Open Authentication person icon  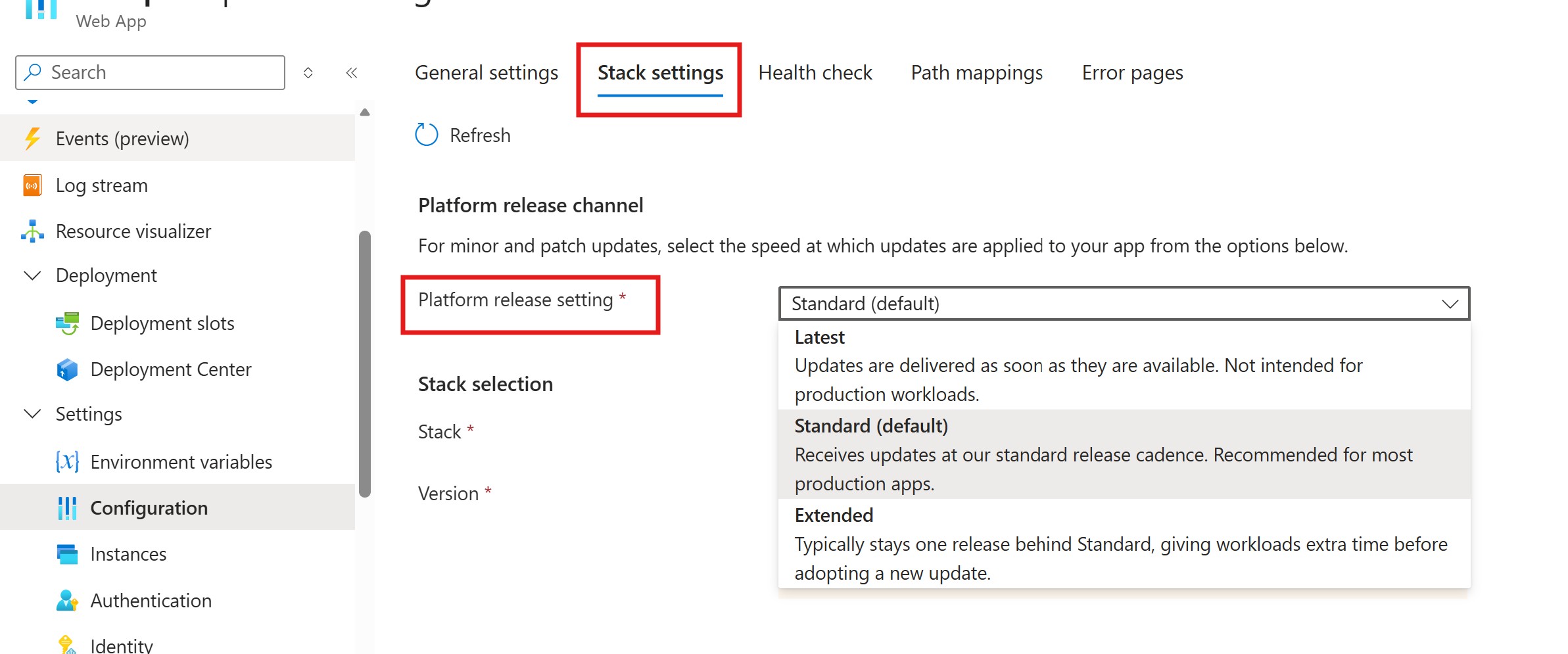(x=67, y=600)
